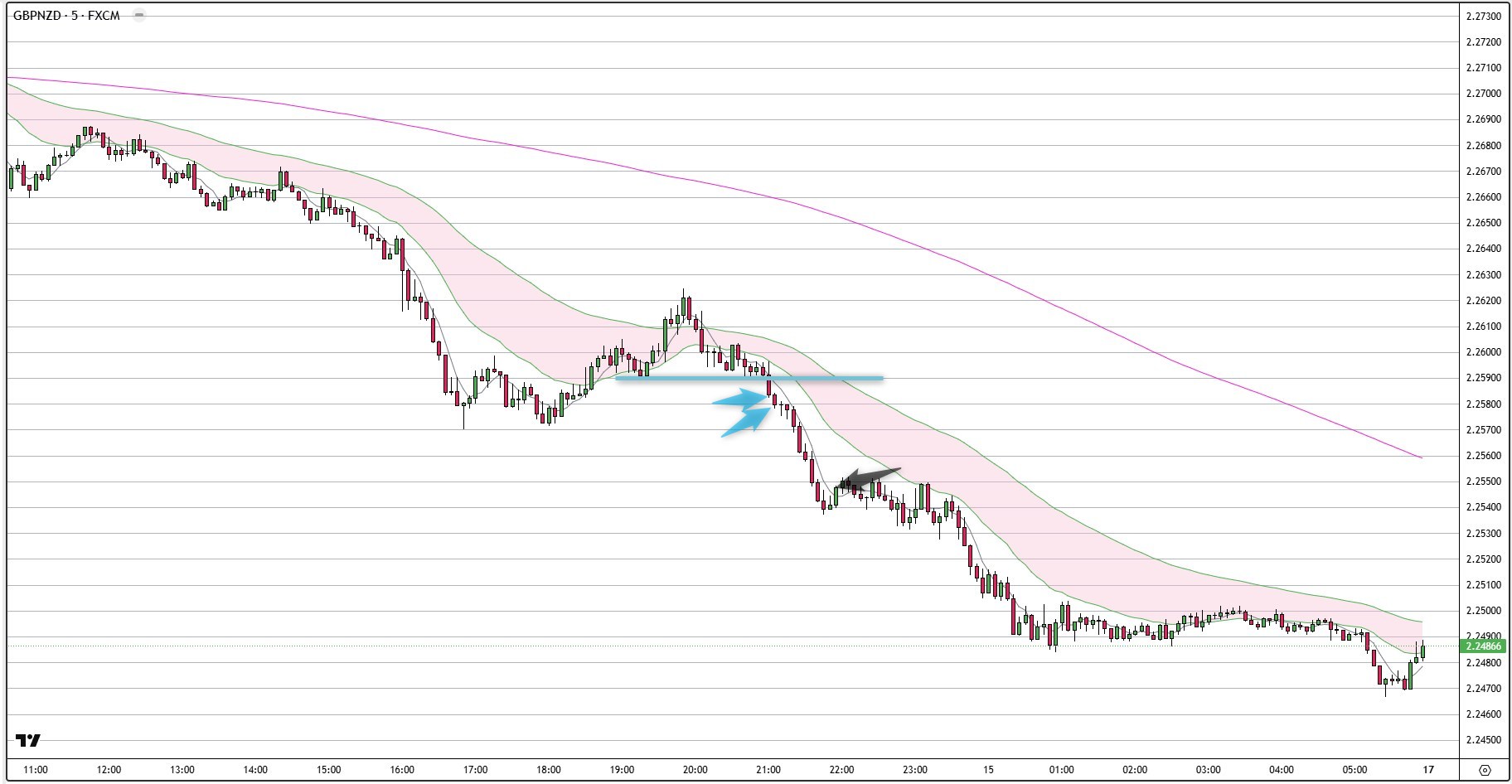Click the 2.27300 price axis label
Screen dimensions: 1512x784
coord(1483,16)
